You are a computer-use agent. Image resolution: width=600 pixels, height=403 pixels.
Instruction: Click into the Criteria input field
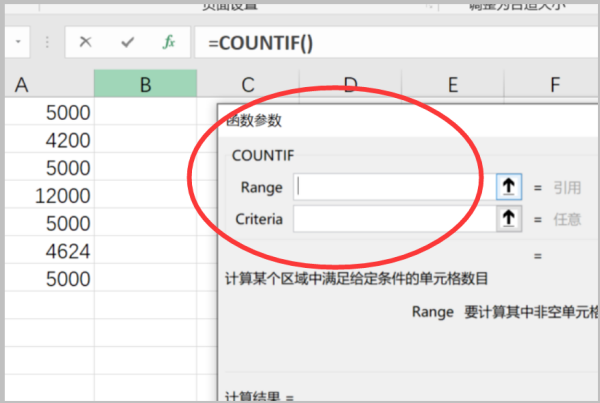[x=395, y=219]
